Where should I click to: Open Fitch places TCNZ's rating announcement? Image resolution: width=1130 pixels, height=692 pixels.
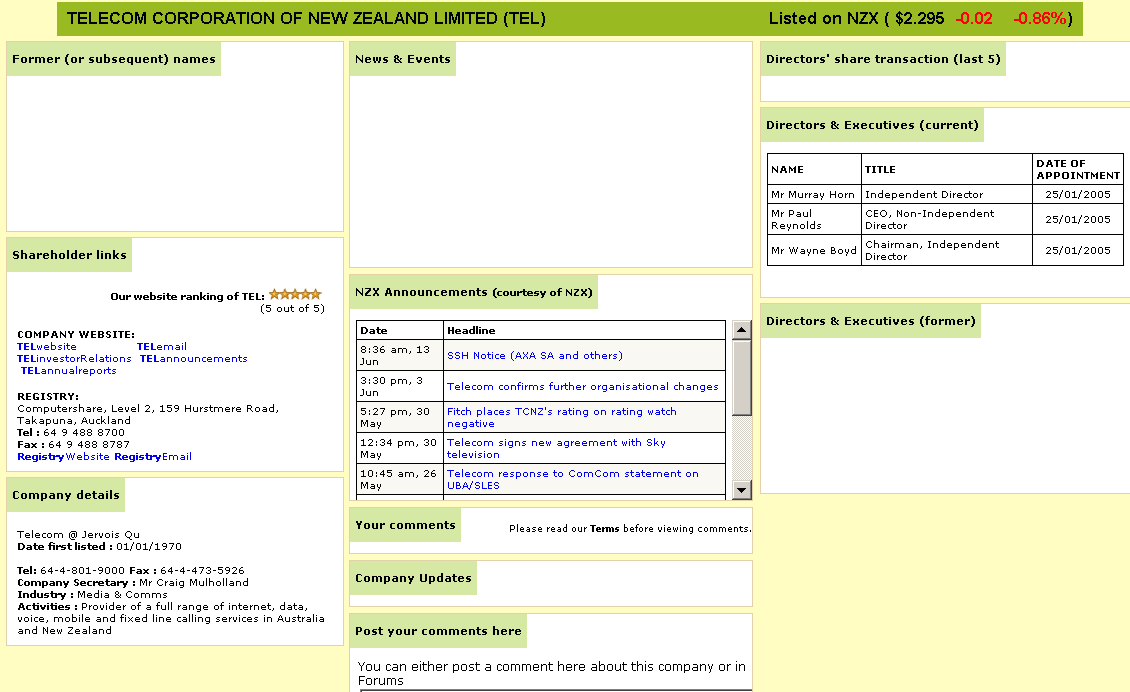pos(561,417)
